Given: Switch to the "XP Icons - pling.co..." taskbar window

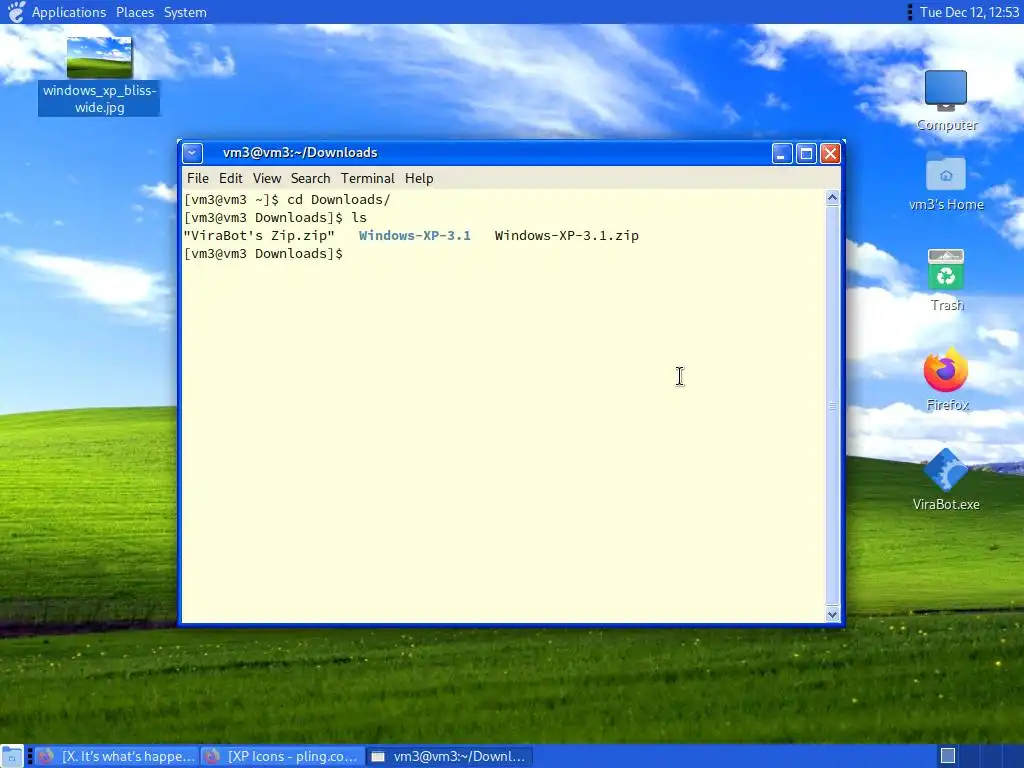Looking at the screenshot, I should click(x=282, y=756).
